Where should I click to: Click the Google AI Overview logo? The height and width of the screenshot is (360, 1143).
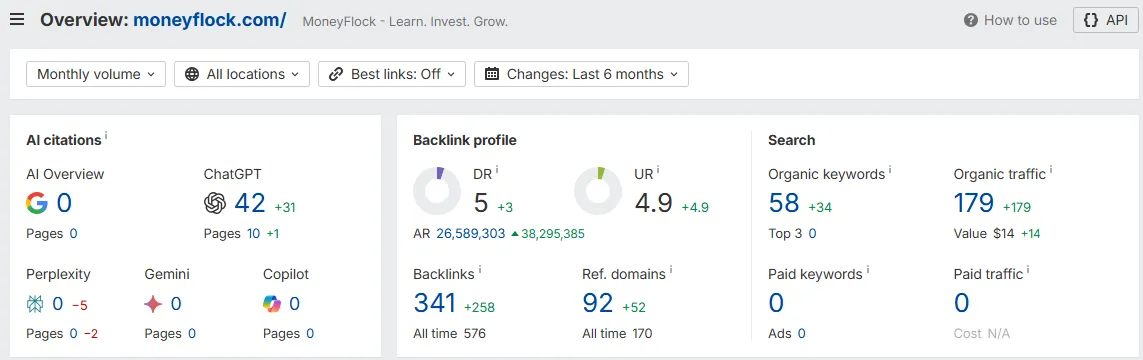pos(36,203)
